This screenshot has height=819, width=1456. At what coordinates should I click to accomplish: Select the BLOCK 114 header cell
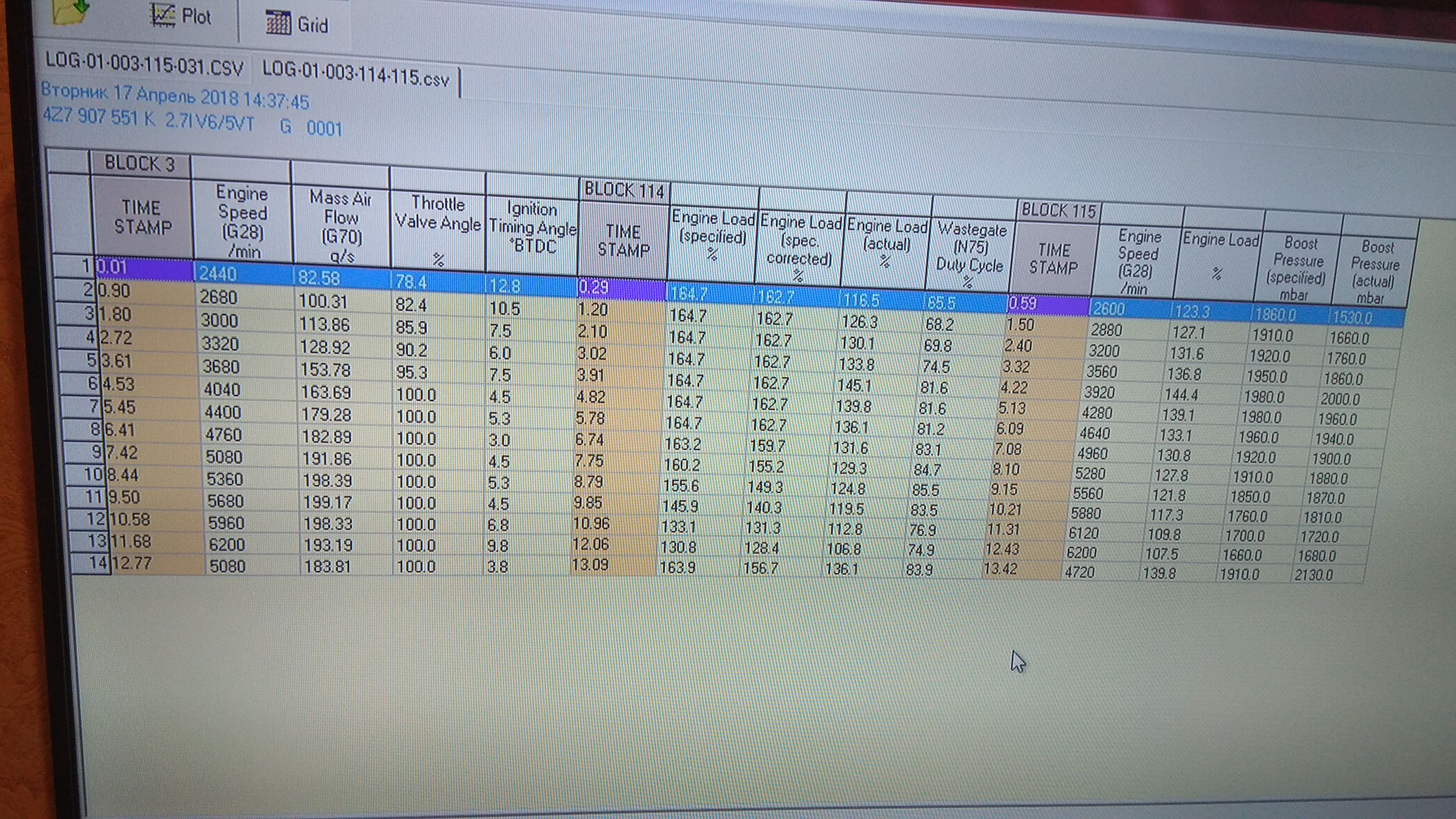tap(623, 190)
